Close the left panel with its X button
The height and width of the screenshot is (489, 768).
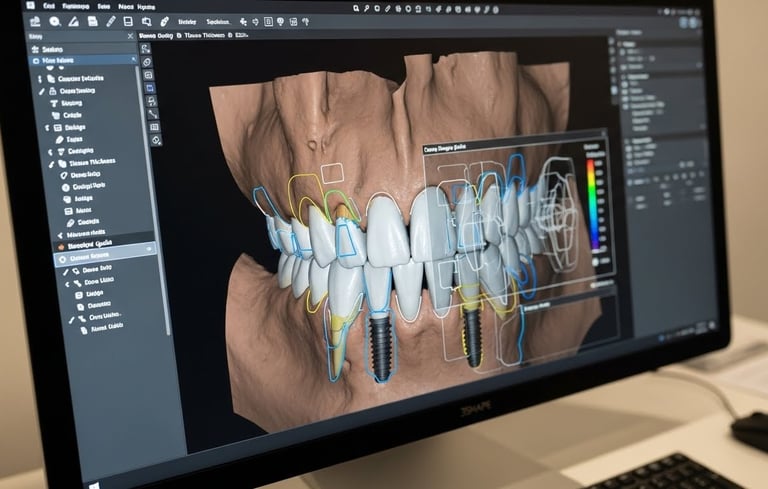point(130,36)
